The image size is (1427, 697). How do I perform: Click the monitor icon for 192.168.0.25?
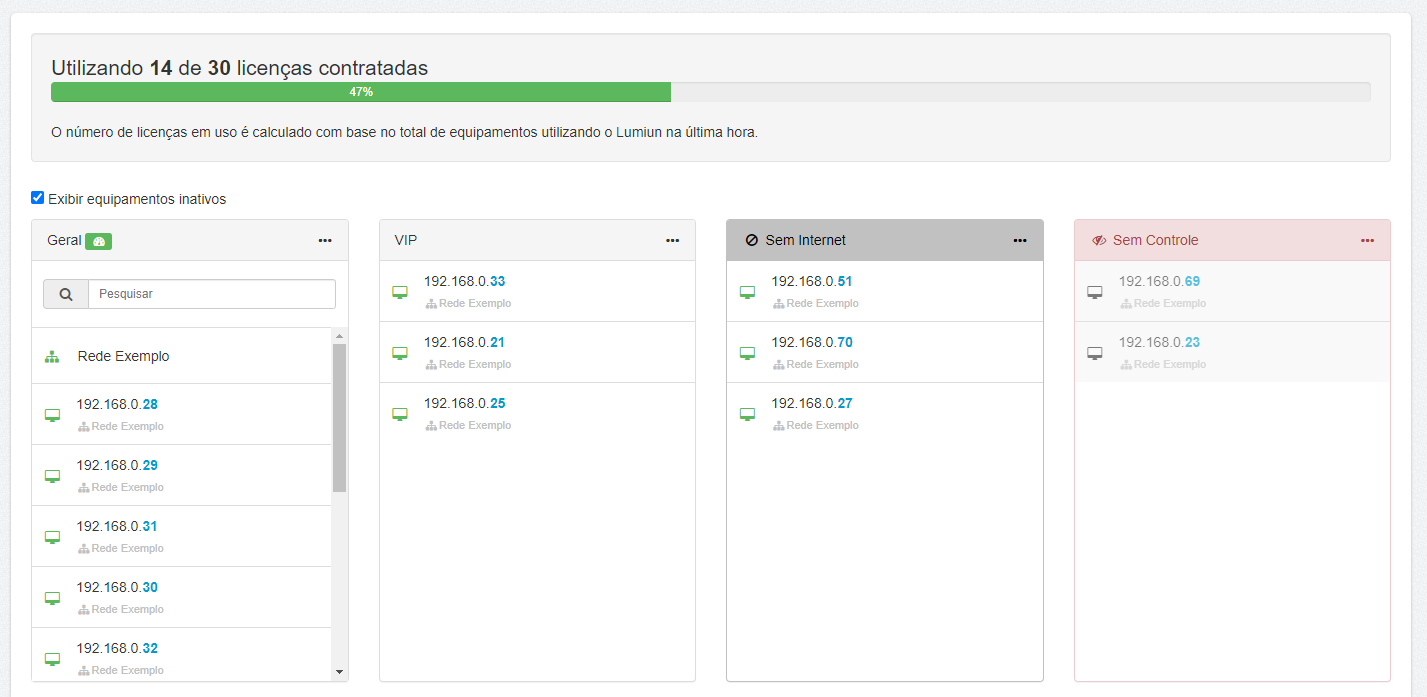tap(400, 414)
